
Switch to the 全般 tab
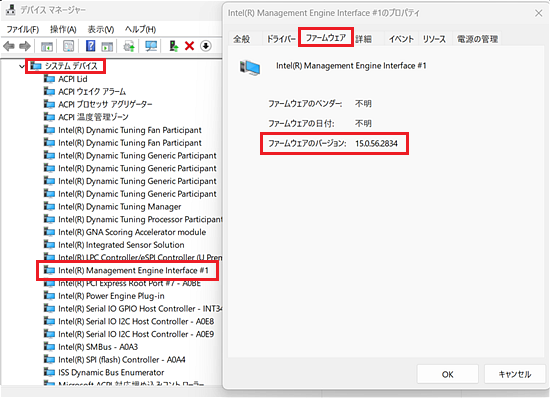[242, 39]
